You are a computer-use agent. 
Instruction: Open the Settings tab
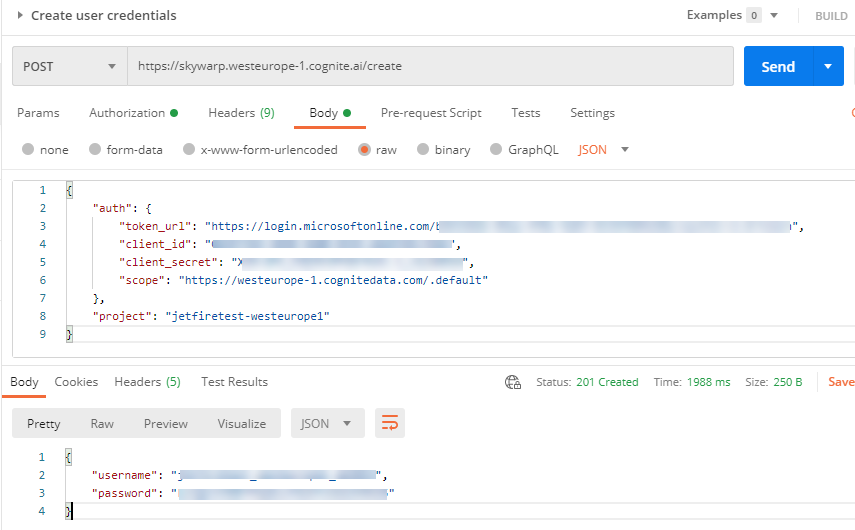[592, 113]
